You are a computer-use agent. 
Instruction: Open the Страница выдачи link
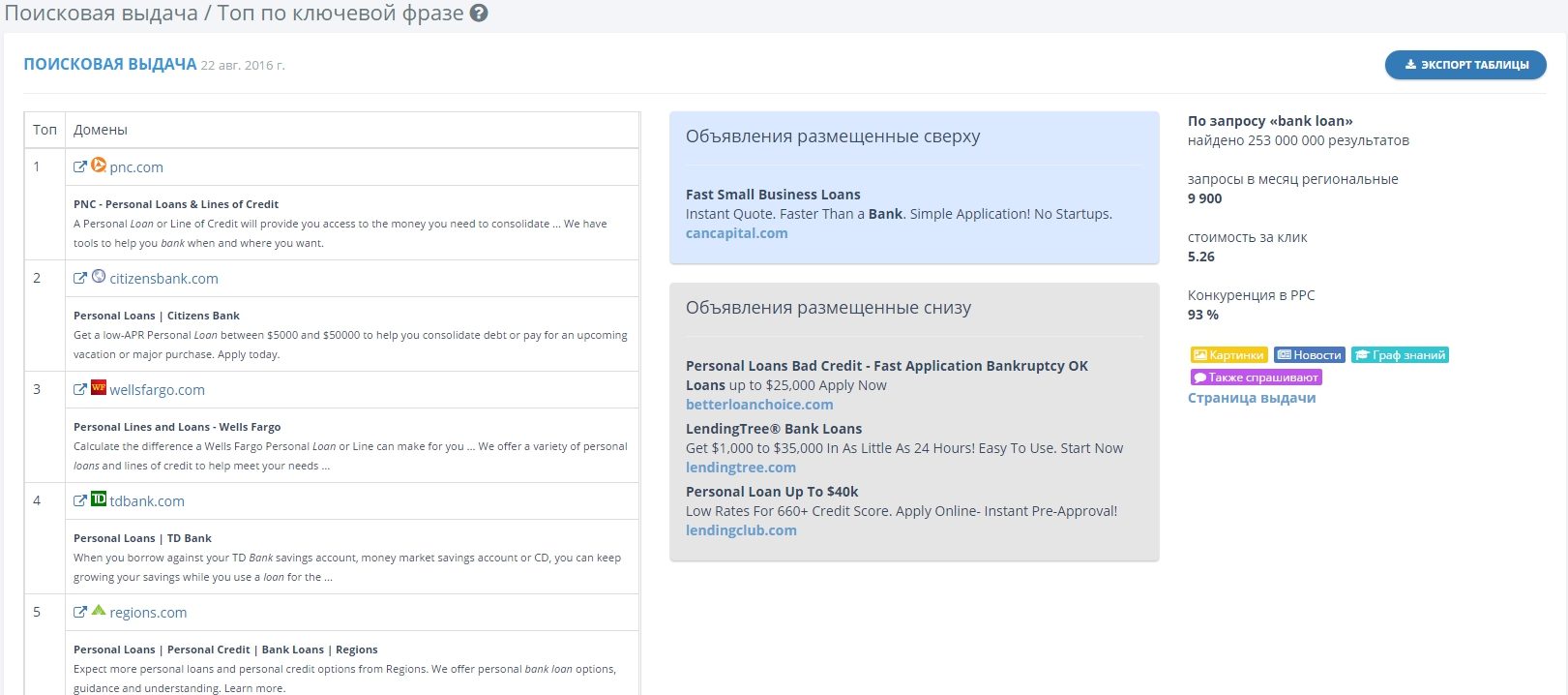point(1251,398)
